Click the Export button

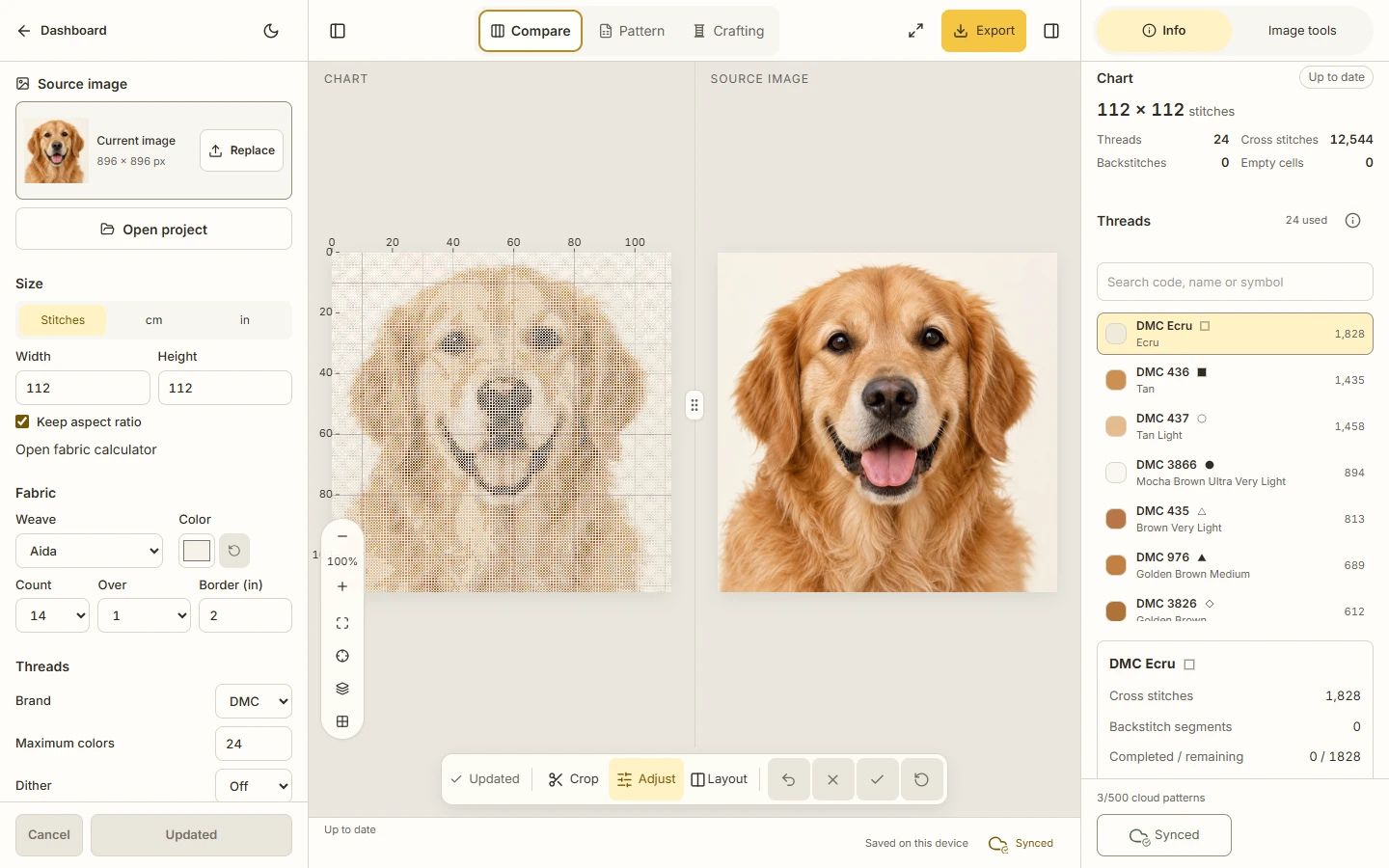(984, 31)
